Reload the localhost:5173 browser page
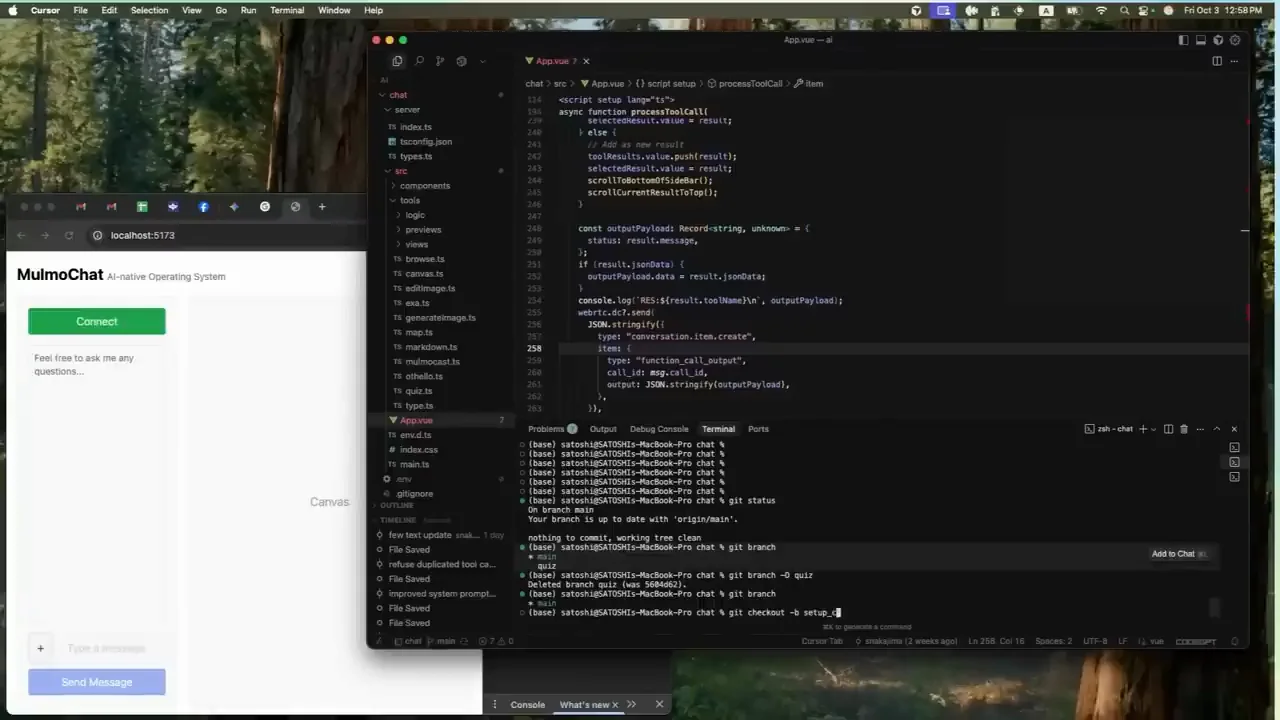 pos(69,235)
